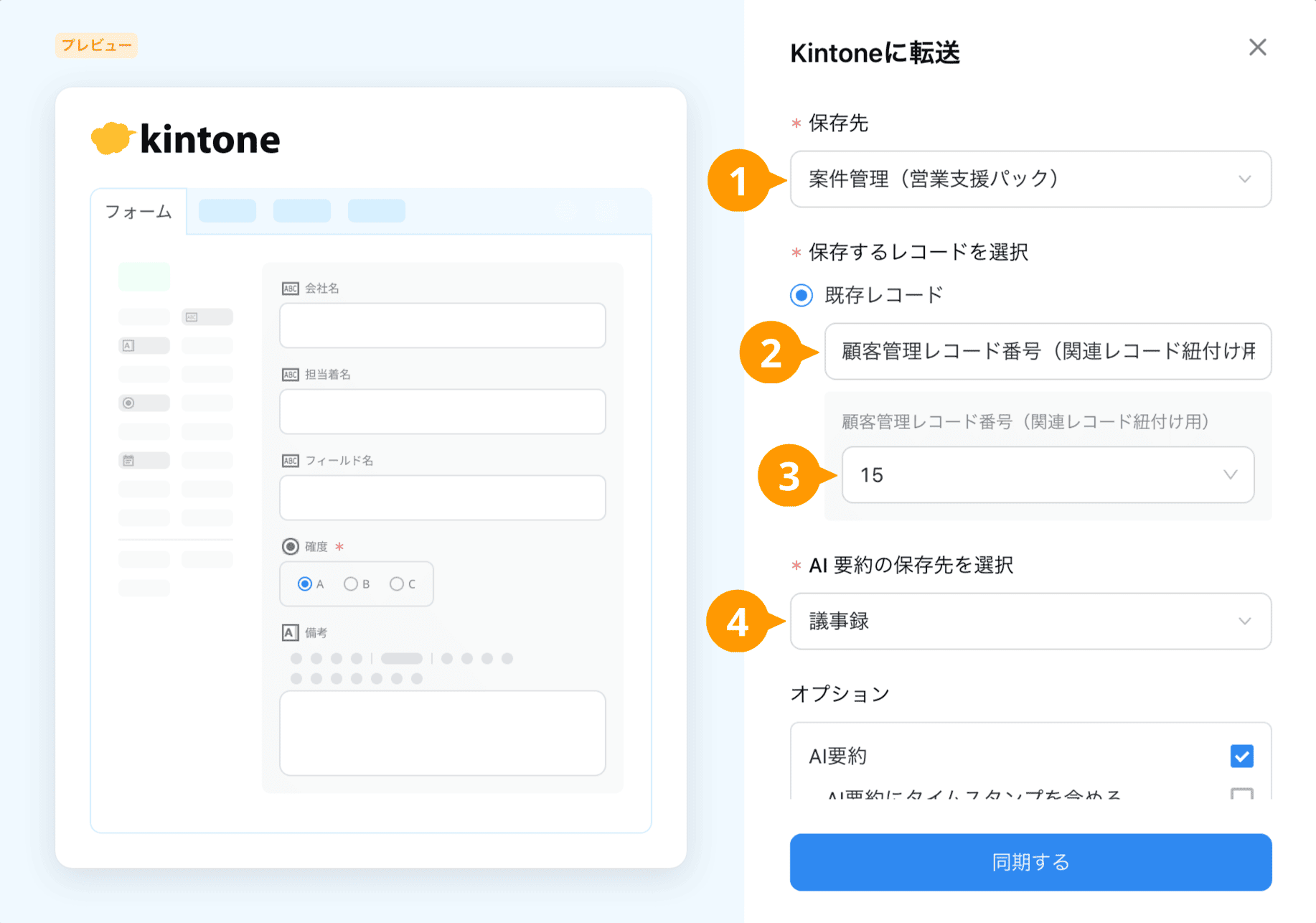Click the 備考 text area
Screen dimensions: 1316x923
[442, 733]
